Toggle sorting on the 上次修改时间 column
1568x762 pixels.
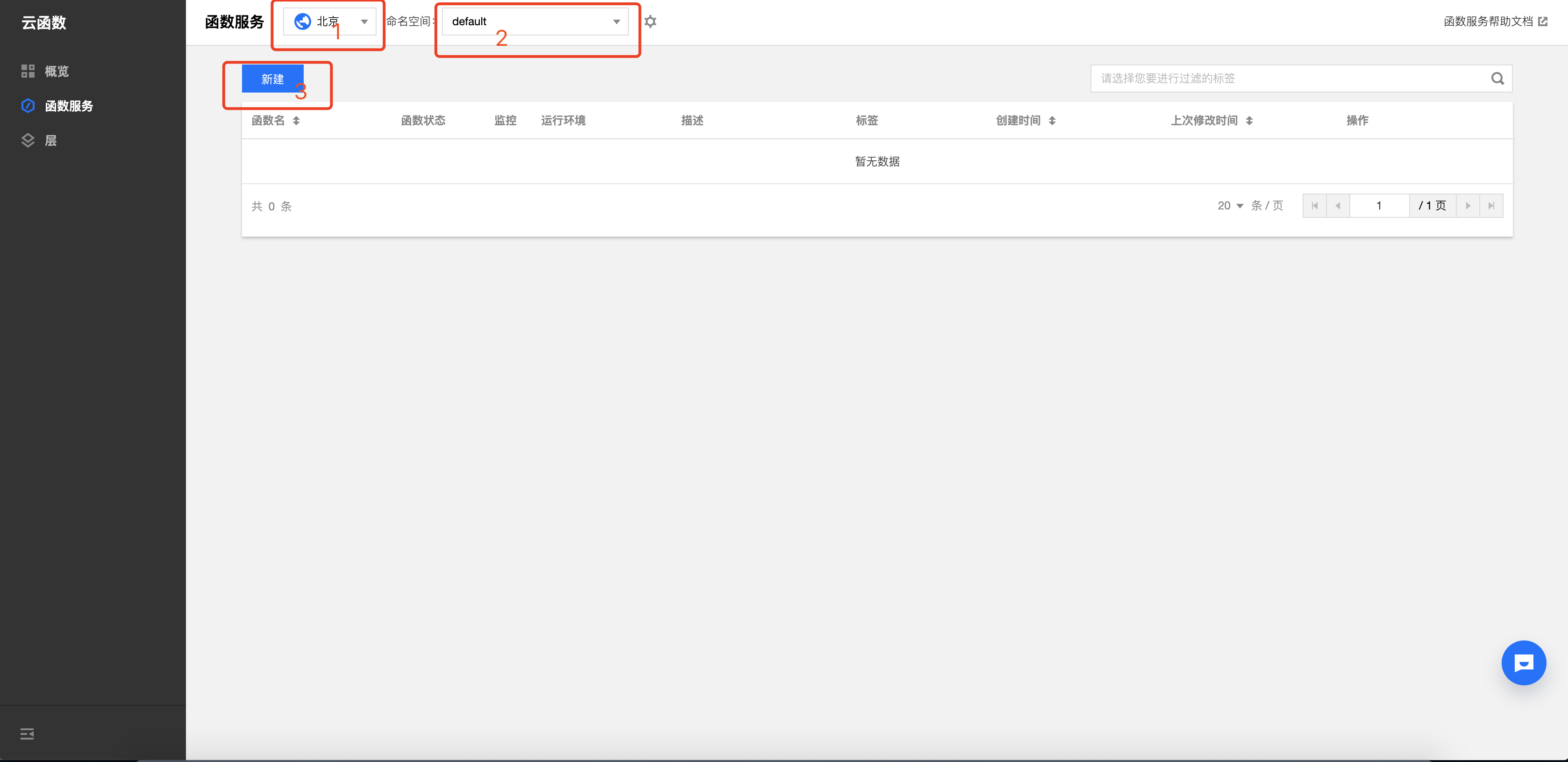pyautogui.click(x=1251, y=121)
